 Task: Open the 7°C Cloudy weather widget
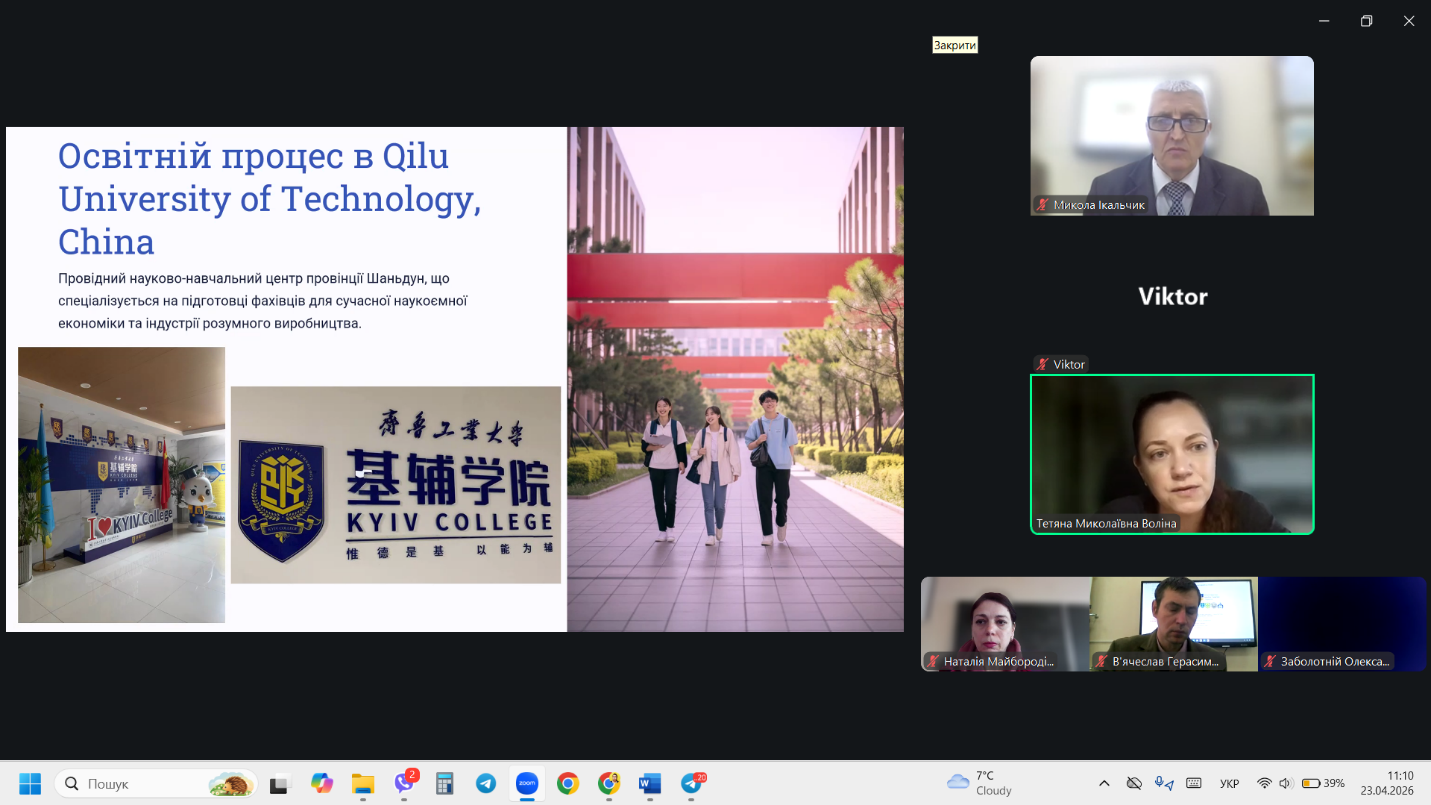click(x=980, y=783)
